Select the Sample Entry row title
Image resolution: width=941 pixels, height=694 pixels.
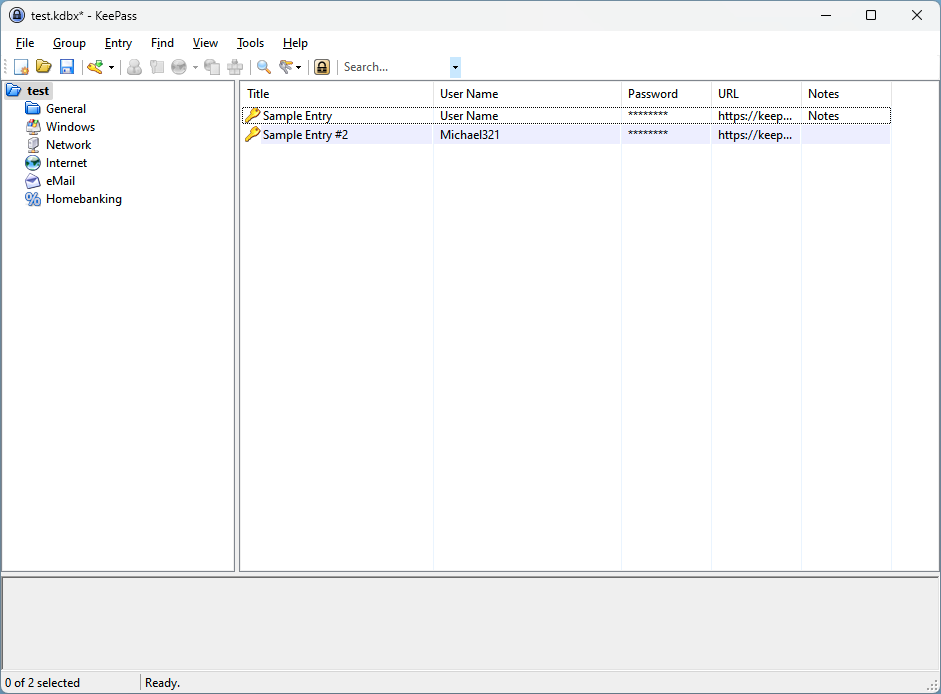[x=297, y=116]
